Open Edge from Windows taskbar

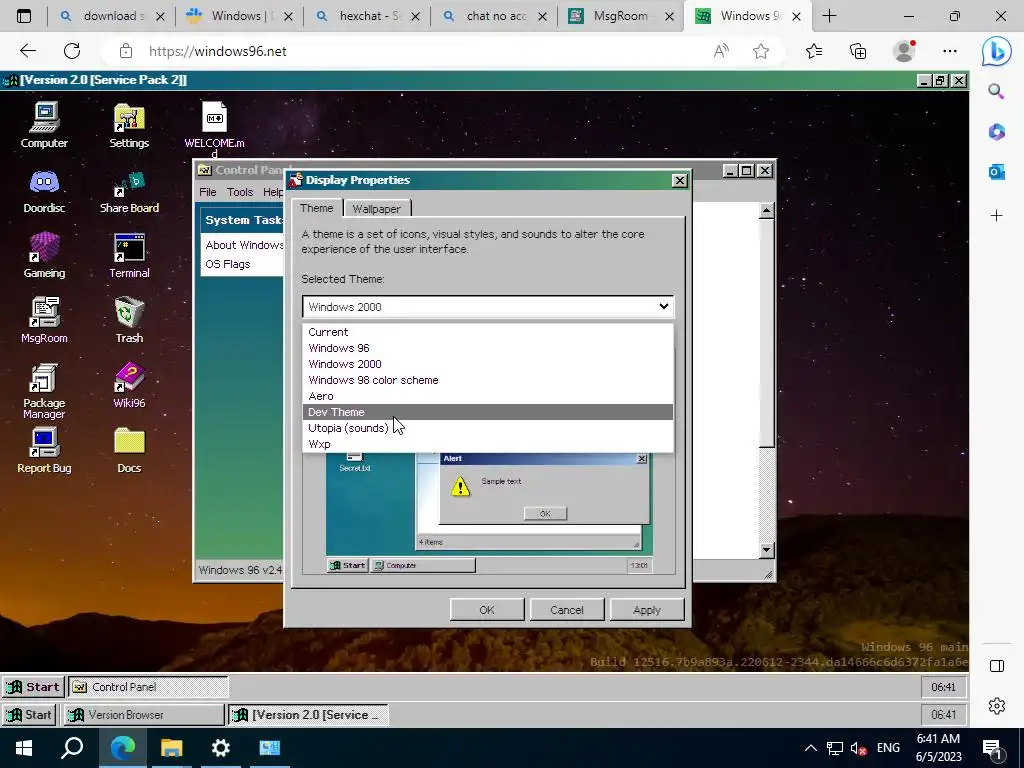(122, 748)
